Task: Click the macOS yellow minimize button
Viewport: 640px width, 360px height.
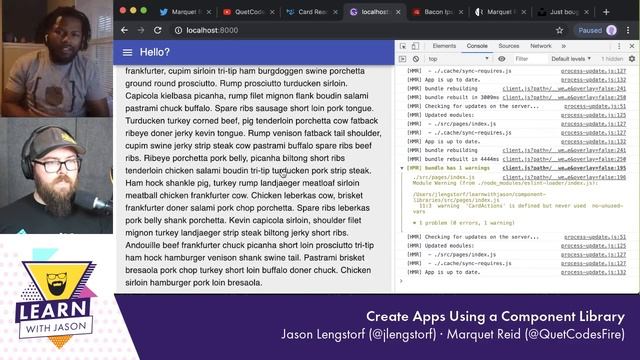Action: [x=133, y=11]
